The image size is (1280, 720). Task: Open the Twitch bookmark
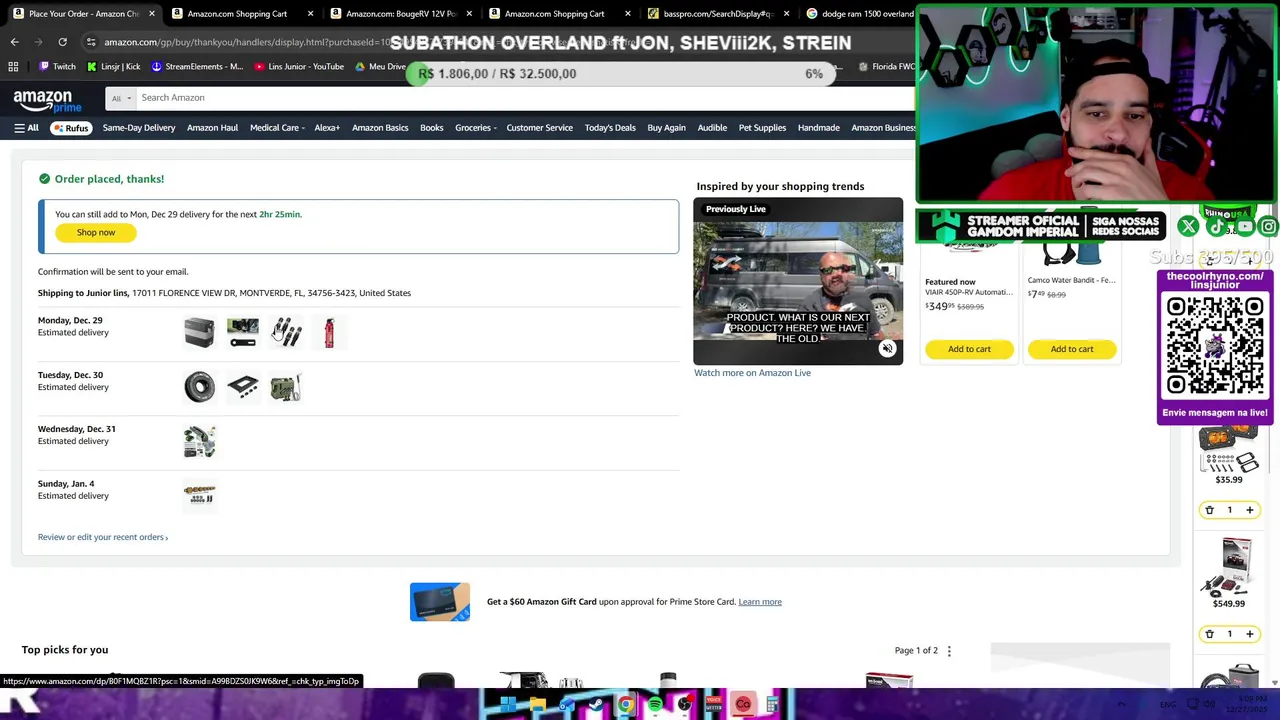tap(57, 67)
